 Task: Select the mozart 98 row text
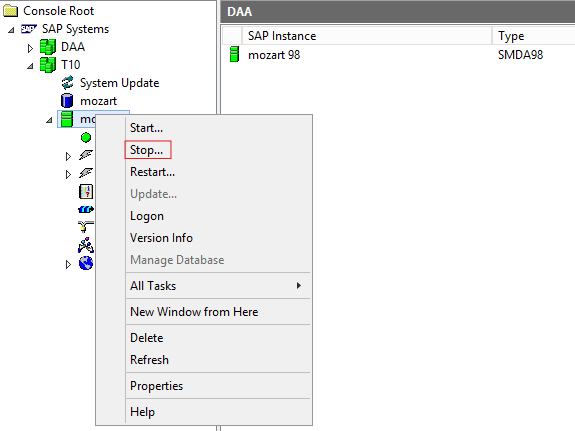(x=274, y=55)
